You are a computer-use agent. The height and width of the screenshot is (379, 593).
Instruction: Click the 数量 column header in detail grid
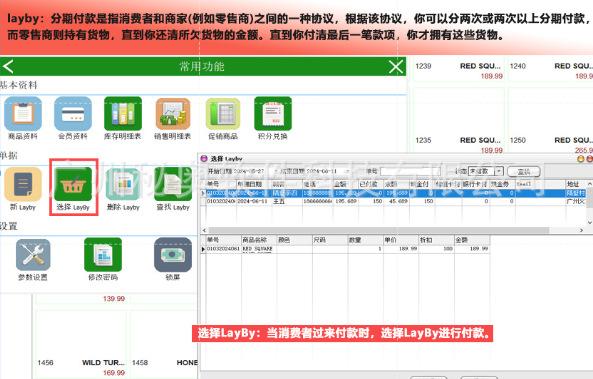click(x=365, y=240)
